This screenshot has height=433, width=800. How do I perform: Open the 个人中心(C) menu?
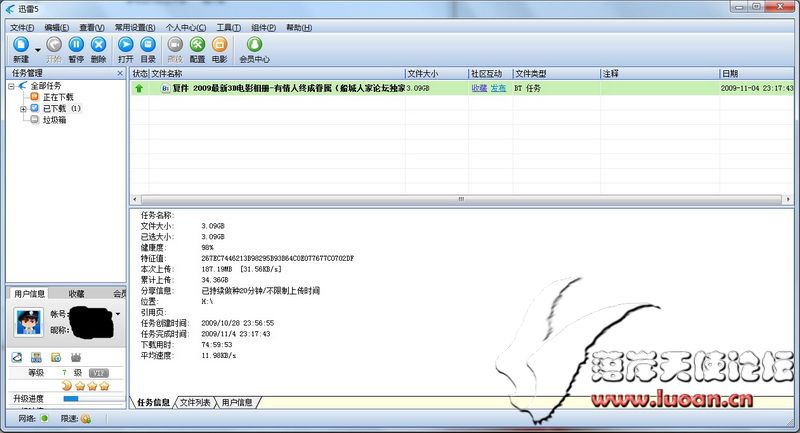coord(186,28)
